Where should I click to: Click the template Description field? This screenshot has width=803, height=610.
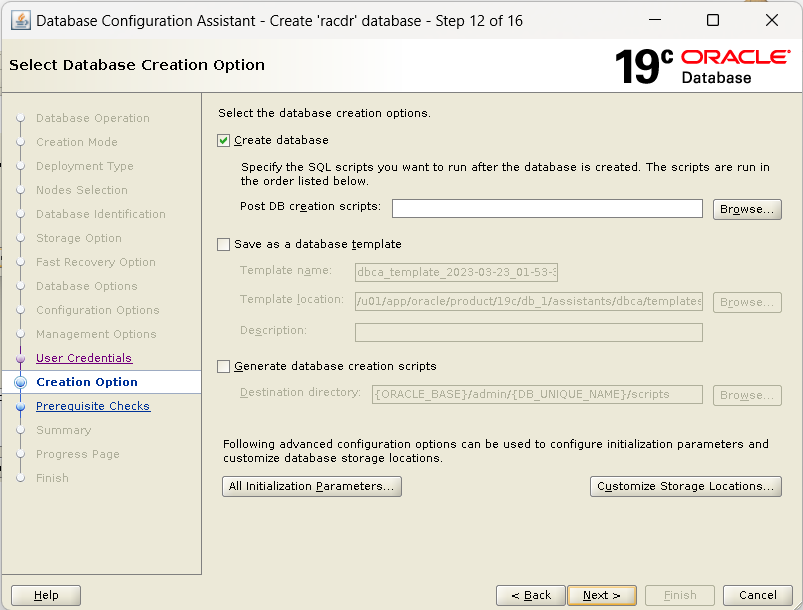coord(529,332)
